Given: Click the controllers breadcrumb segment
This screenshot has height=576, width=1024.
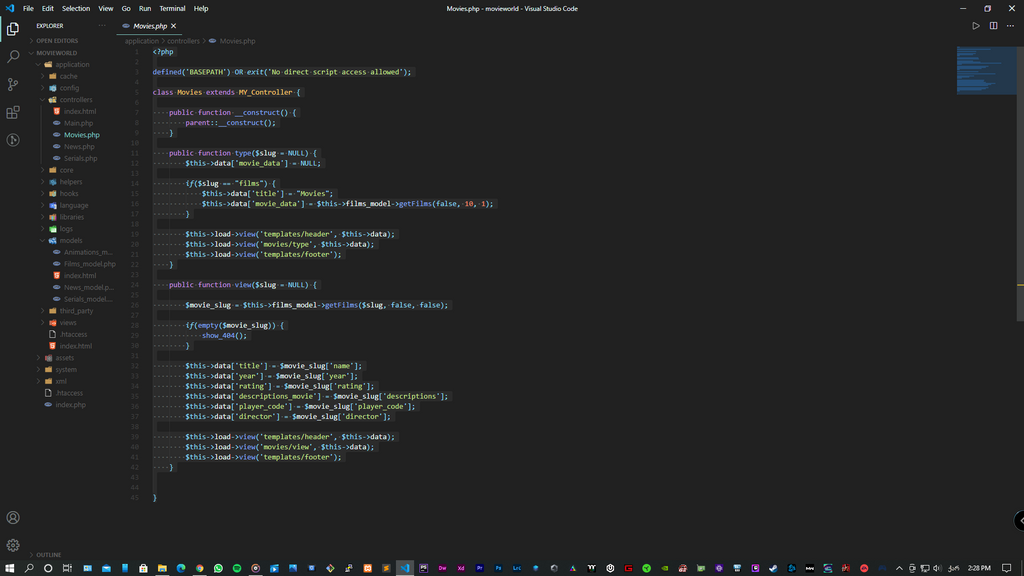Looking at the screenshot, I should pos(184,41).
